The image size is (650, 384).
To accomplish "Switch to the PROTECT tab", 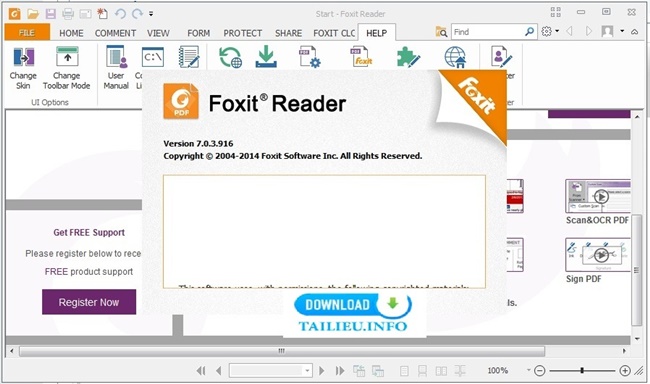I will (243, 33).
